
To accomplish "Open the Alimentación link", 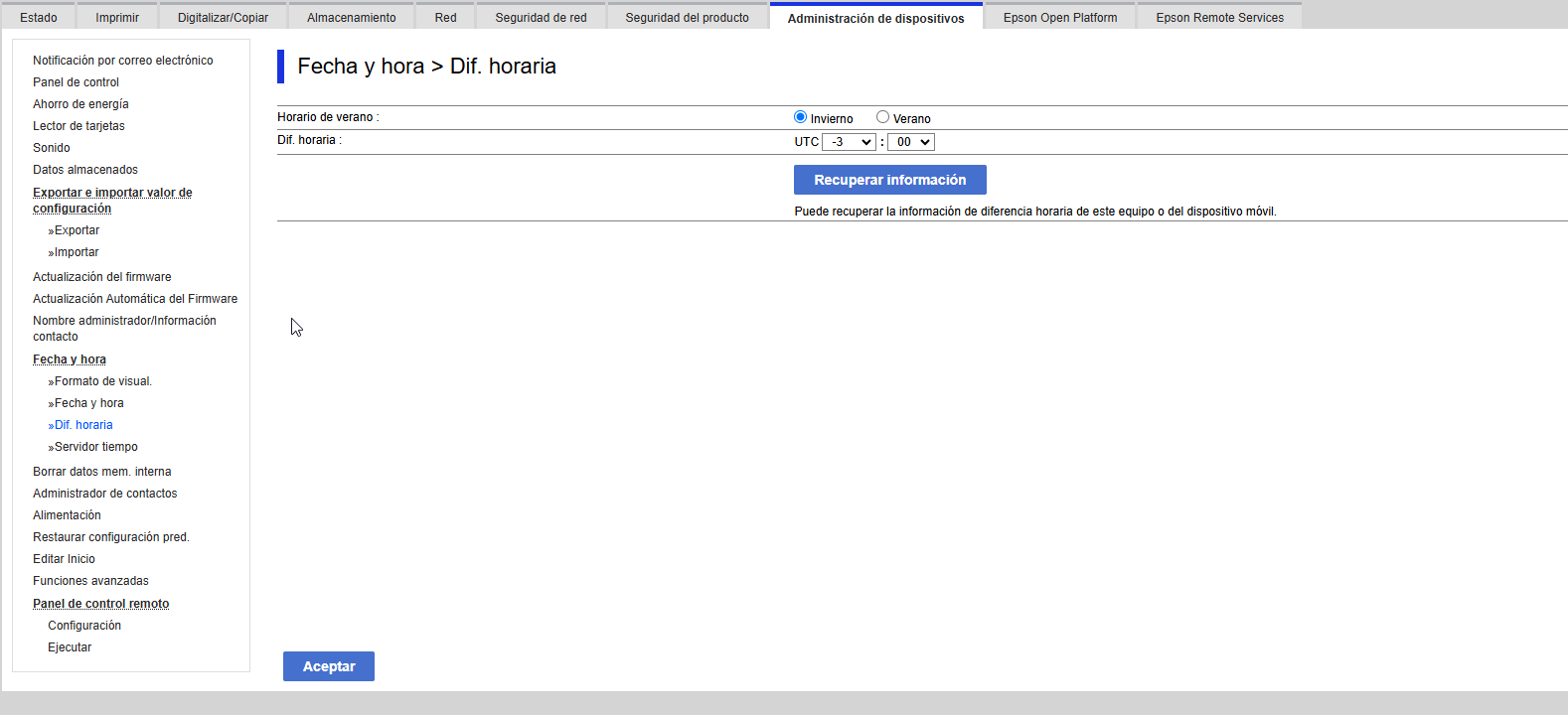I will coord(67,515).
